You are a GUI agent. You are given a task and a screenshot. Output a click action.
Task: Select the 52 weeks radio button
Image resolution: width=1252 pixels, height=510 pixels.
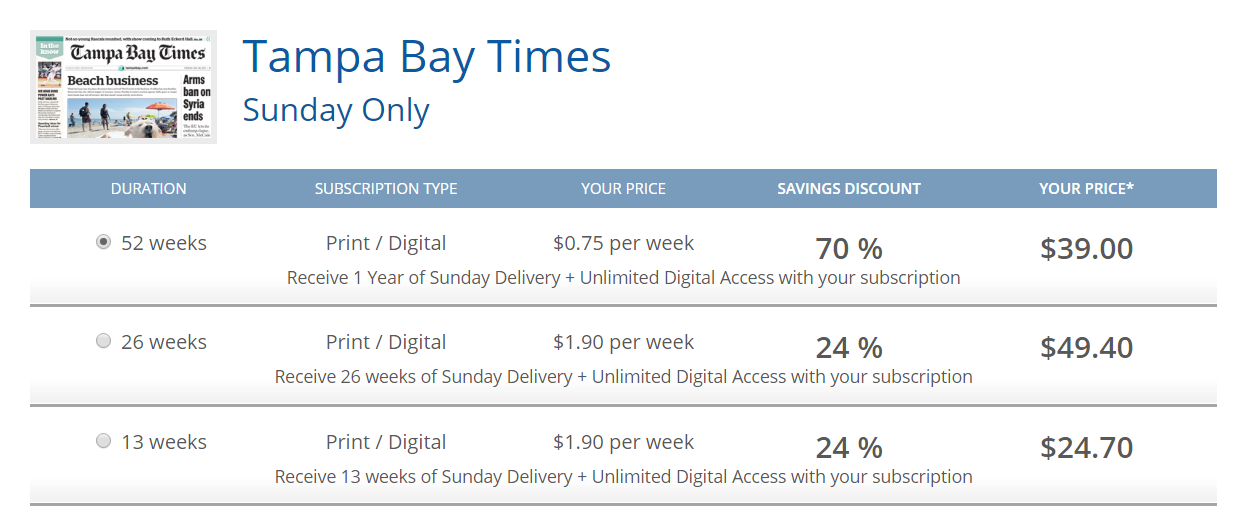click(x=103, y=242)
